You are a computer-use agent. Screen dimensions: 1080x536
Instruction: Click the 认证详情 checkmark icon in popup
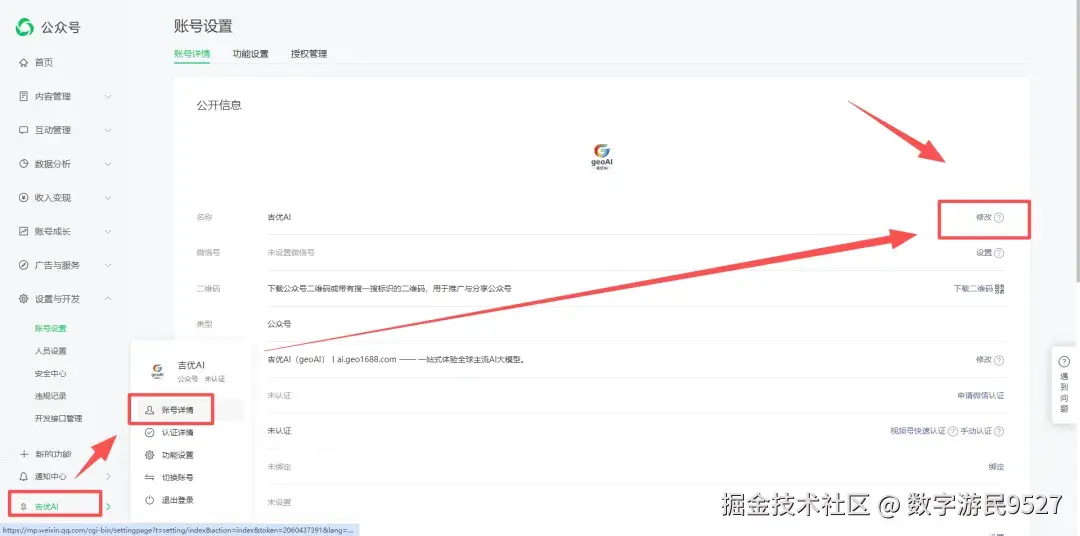coord(149,433)
